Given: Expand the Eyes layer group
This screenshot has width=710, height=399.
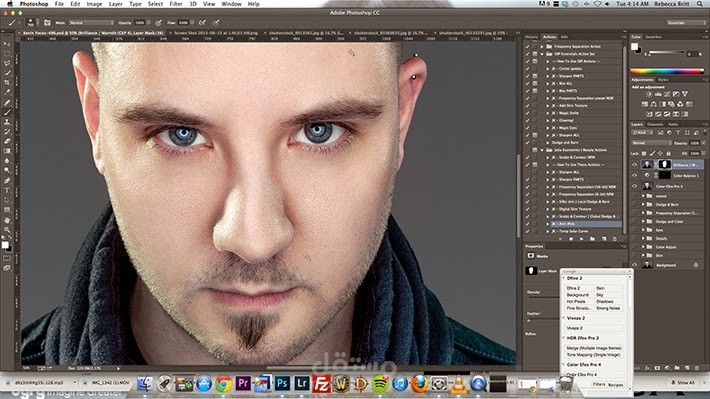Looking at the screenshot, I should coord(643,230).
